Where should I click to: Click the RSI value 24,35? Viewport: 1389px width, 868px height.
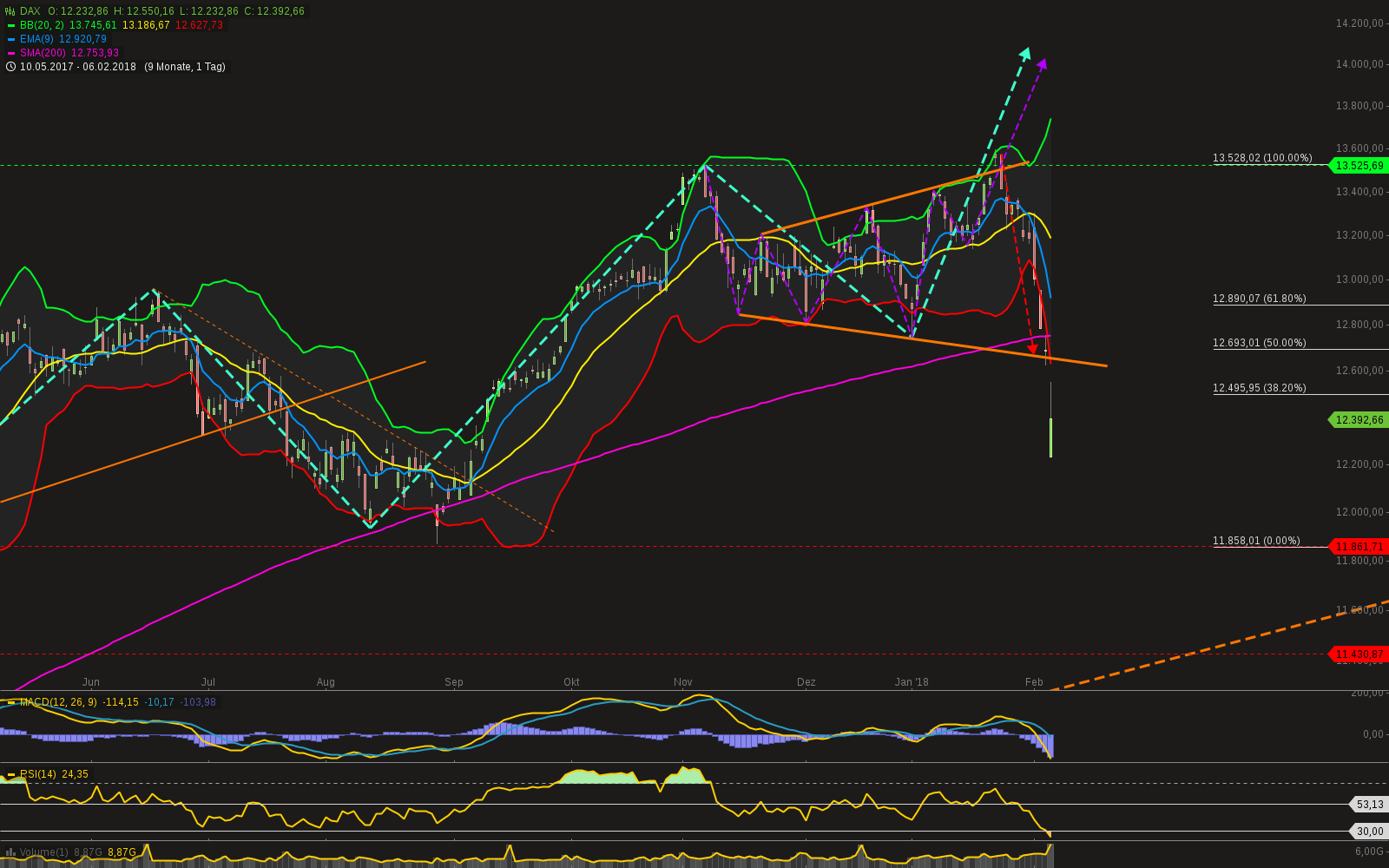pos(75,774)
